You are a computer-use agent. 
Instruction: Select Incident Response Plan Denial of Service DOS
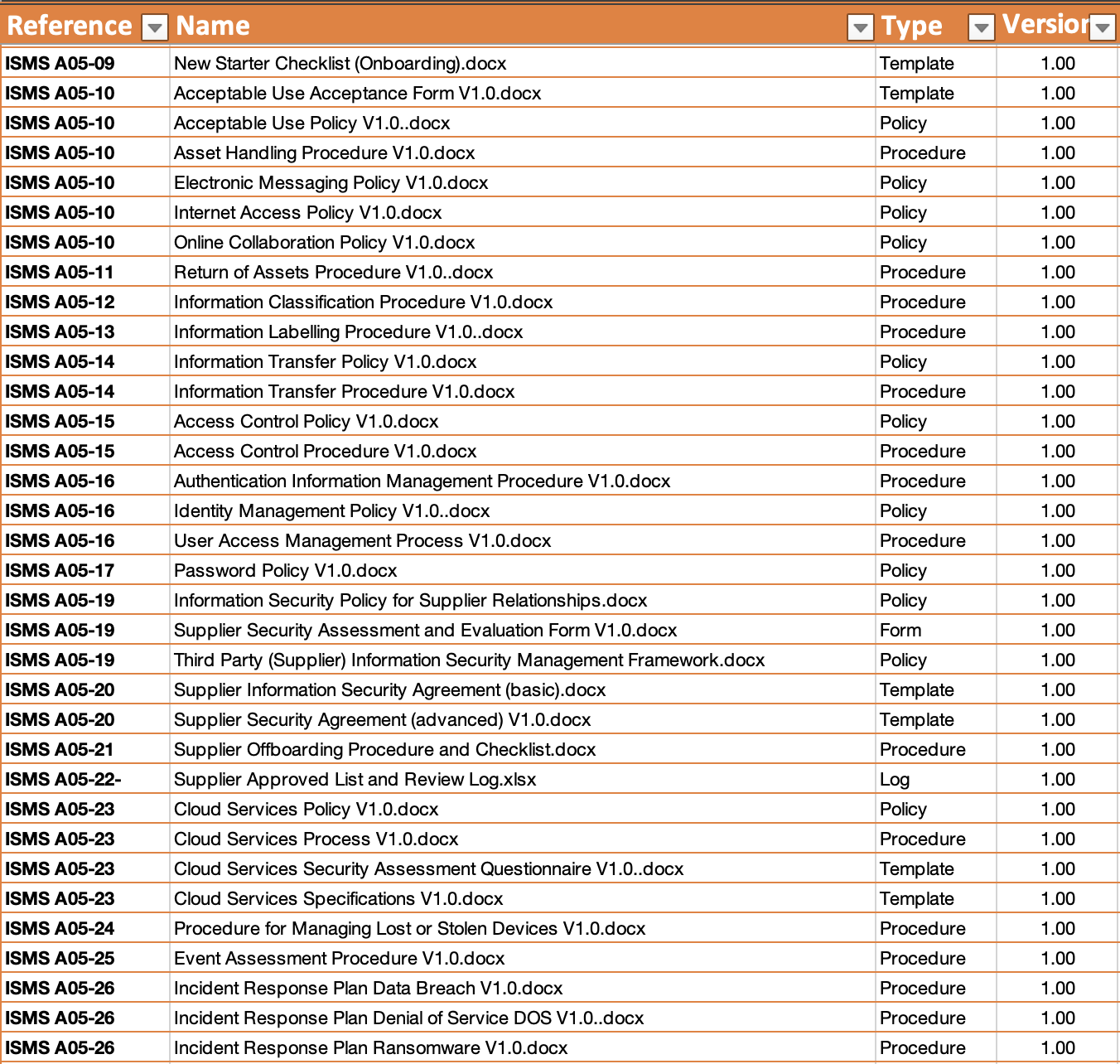pyautogui.click(x=523, y=1018)
